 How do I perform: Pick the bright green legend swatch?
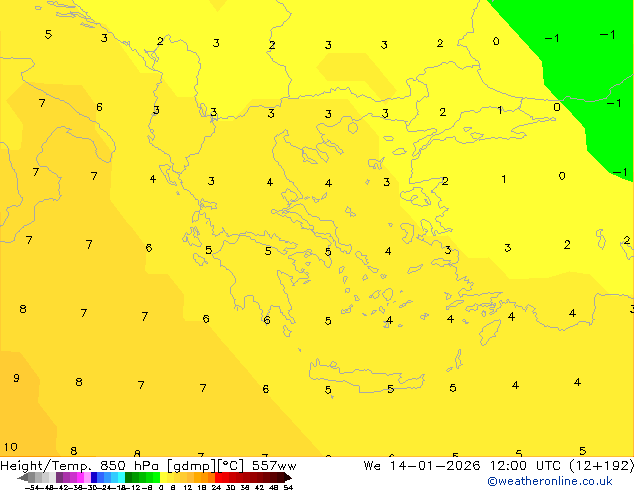(x=156, y=477)
